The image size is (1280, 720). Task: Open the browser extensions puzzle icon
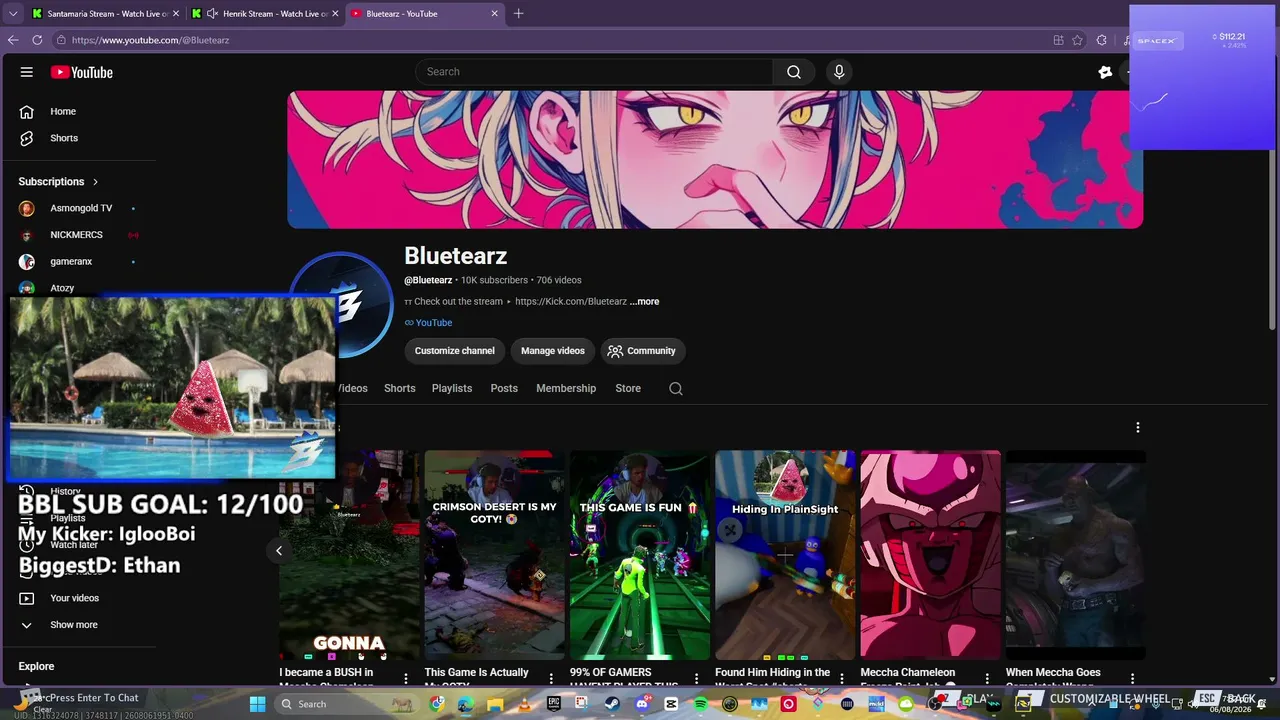[x=1101, y=40]
